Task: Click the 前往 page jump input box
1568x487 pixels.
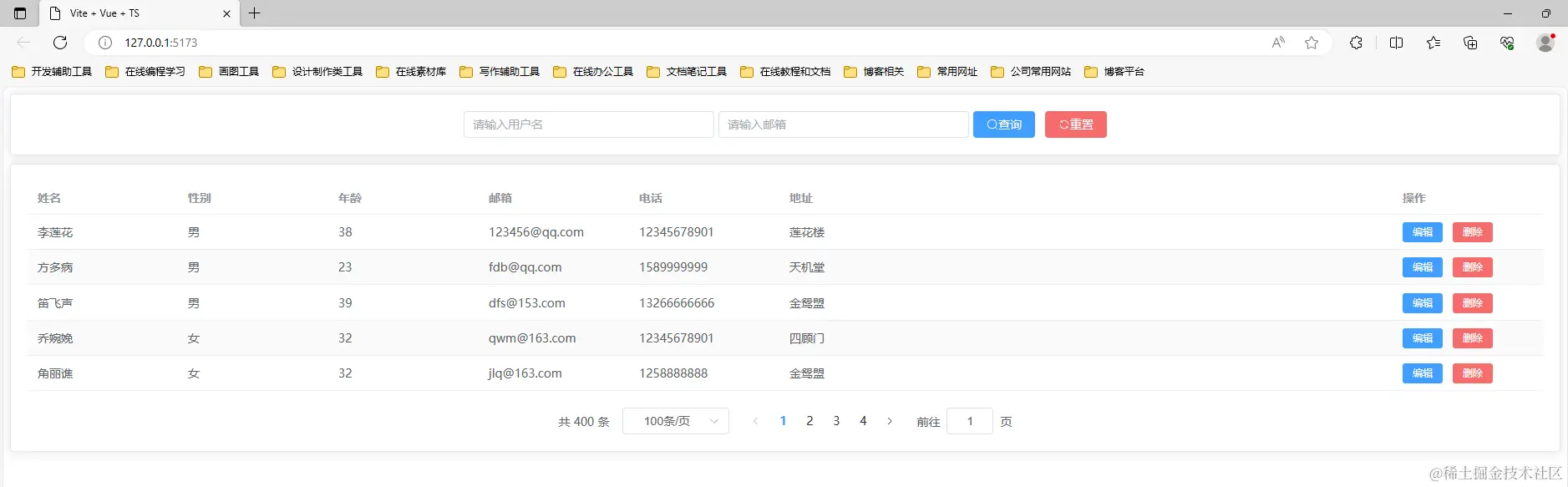Action: click(x=970, y=421)
